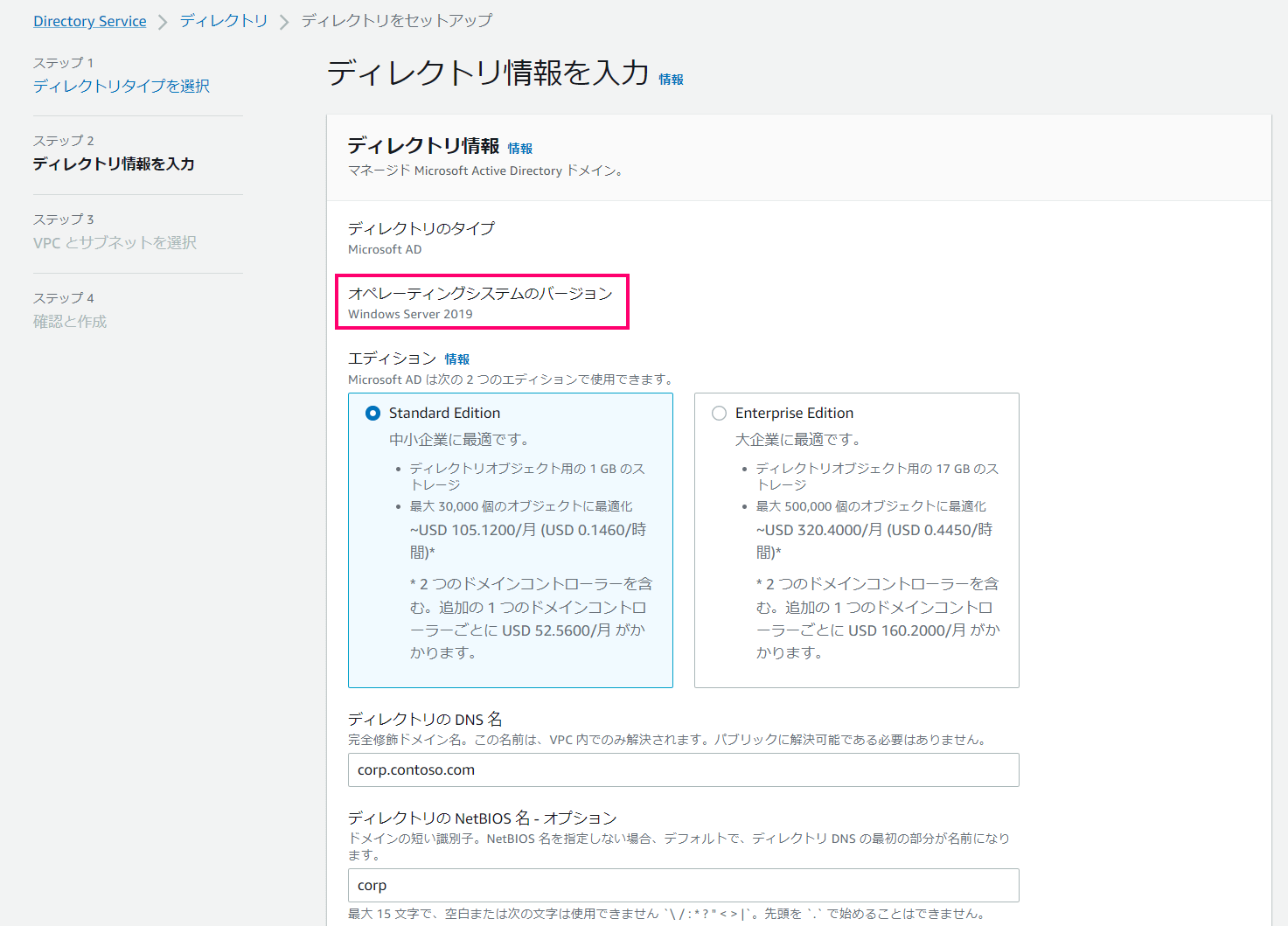
Task: Select the Standard Edition radio button
Action: (x=372, y=413)
